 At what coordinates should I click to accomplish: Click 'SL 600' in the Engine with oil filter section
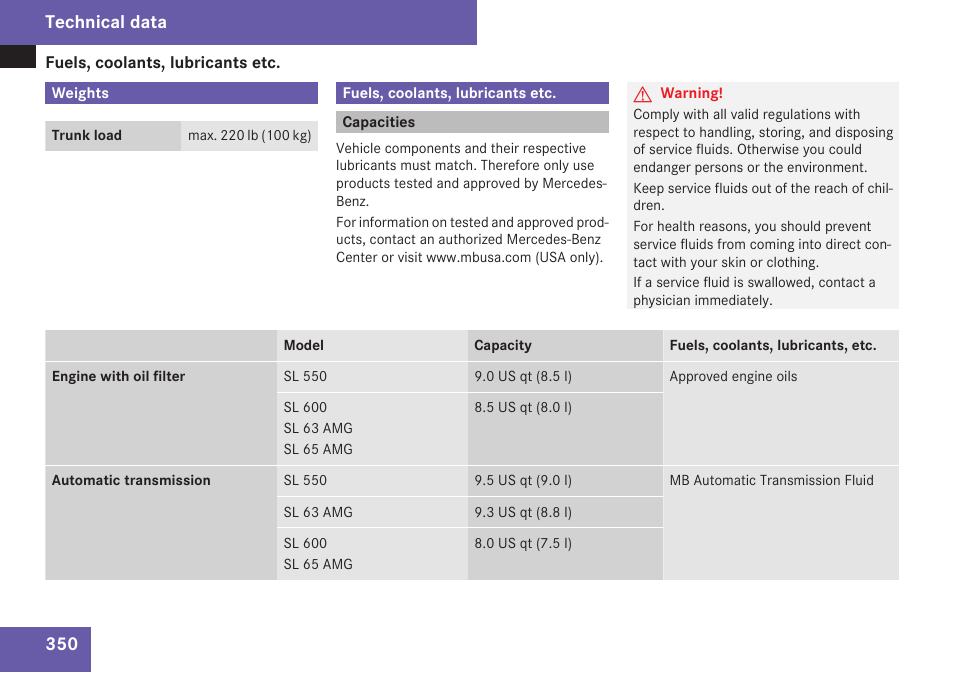tap(305, 407)
